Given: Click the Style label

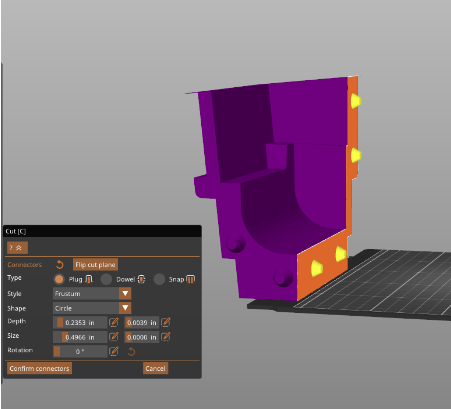Looking at the screenshot, I should (14, 294).
